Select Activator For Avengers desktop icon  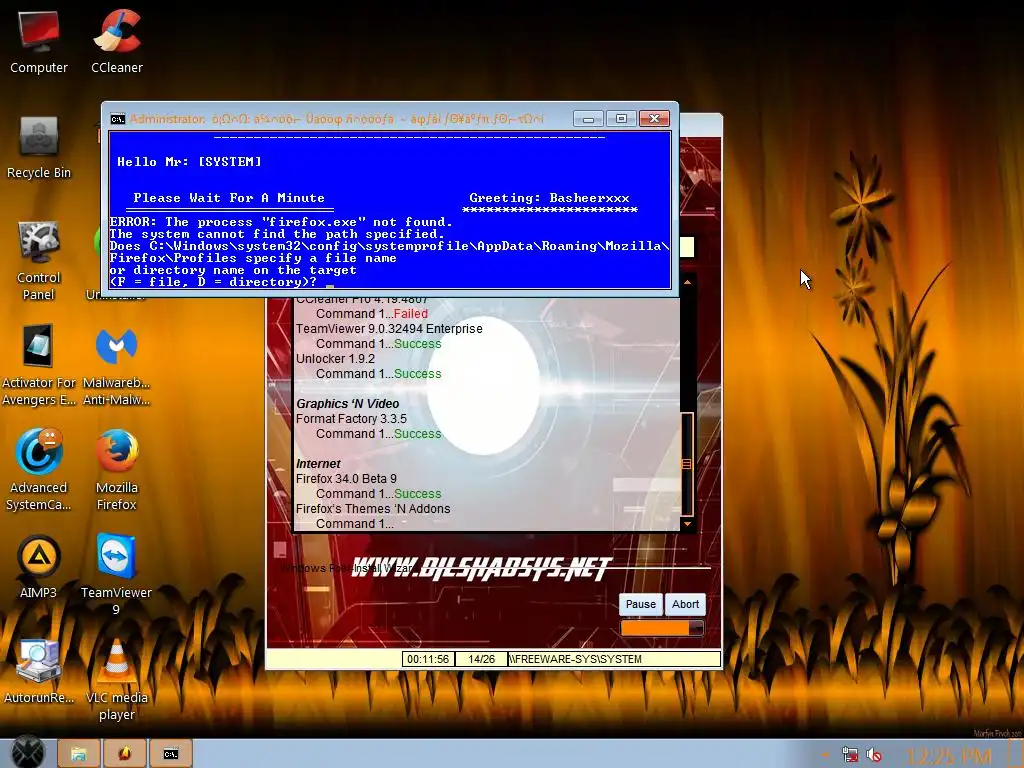[x=39, y=365]
